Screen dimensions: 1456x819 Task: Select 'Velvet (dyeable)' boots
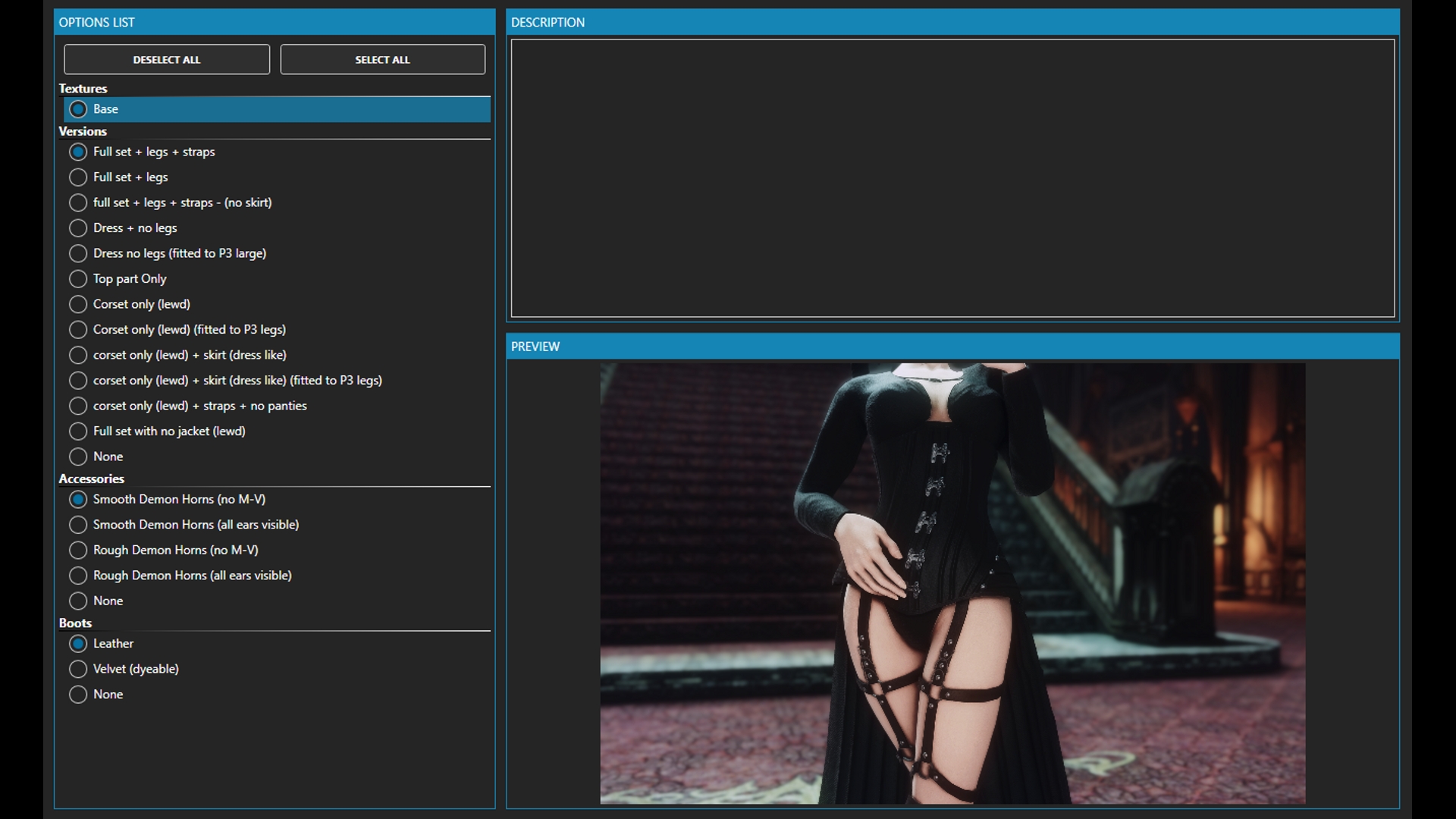(x=124, y=669)
